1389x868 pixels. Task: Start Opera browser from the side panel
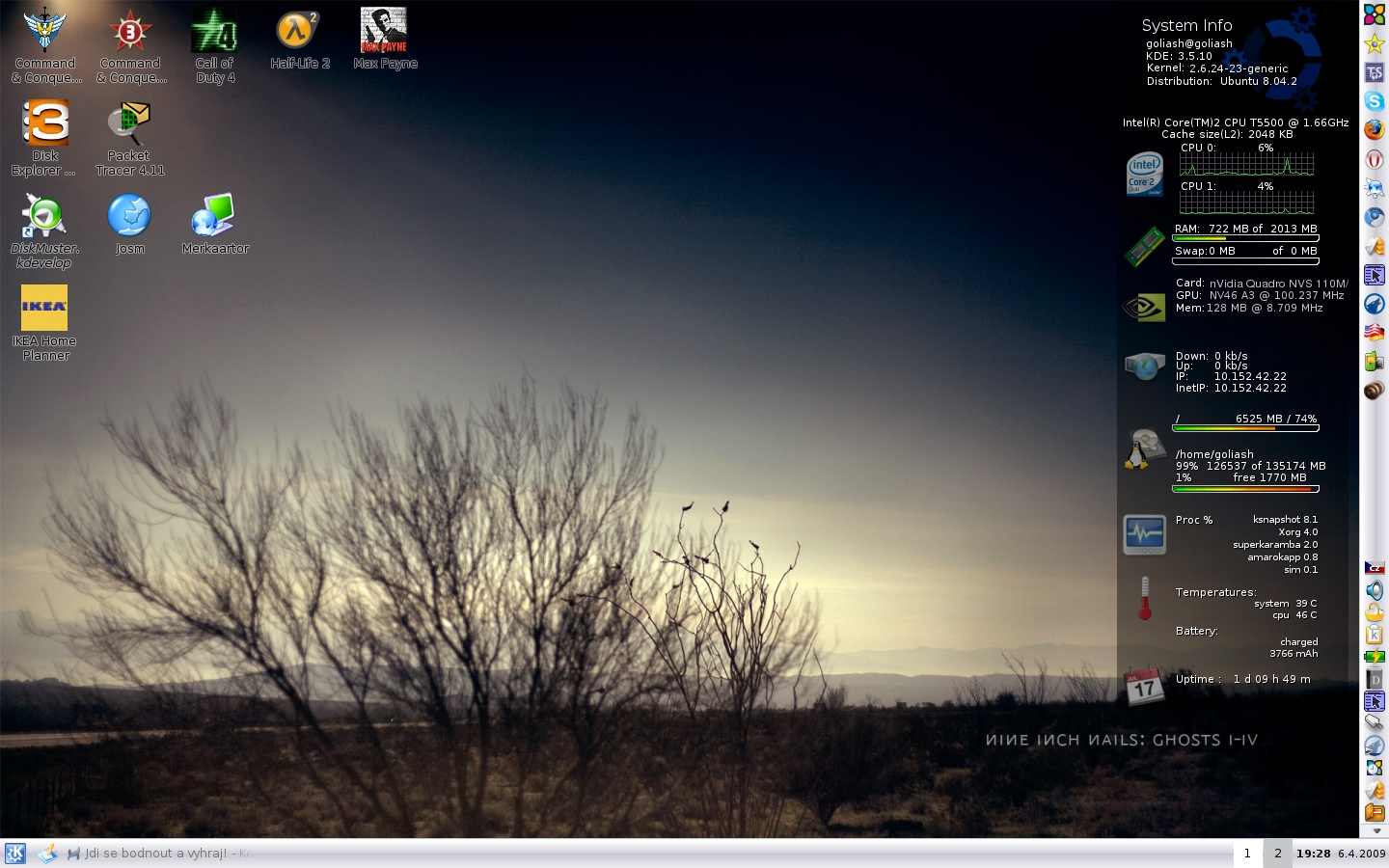click(1374, 159)
